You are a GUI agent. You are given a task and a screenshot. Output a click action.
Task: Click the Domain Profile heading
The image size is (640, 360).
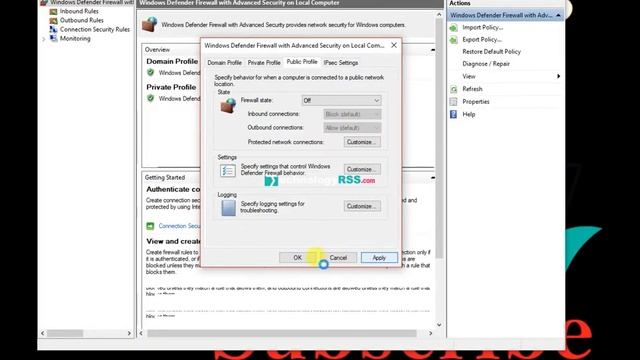pos(172,61)
